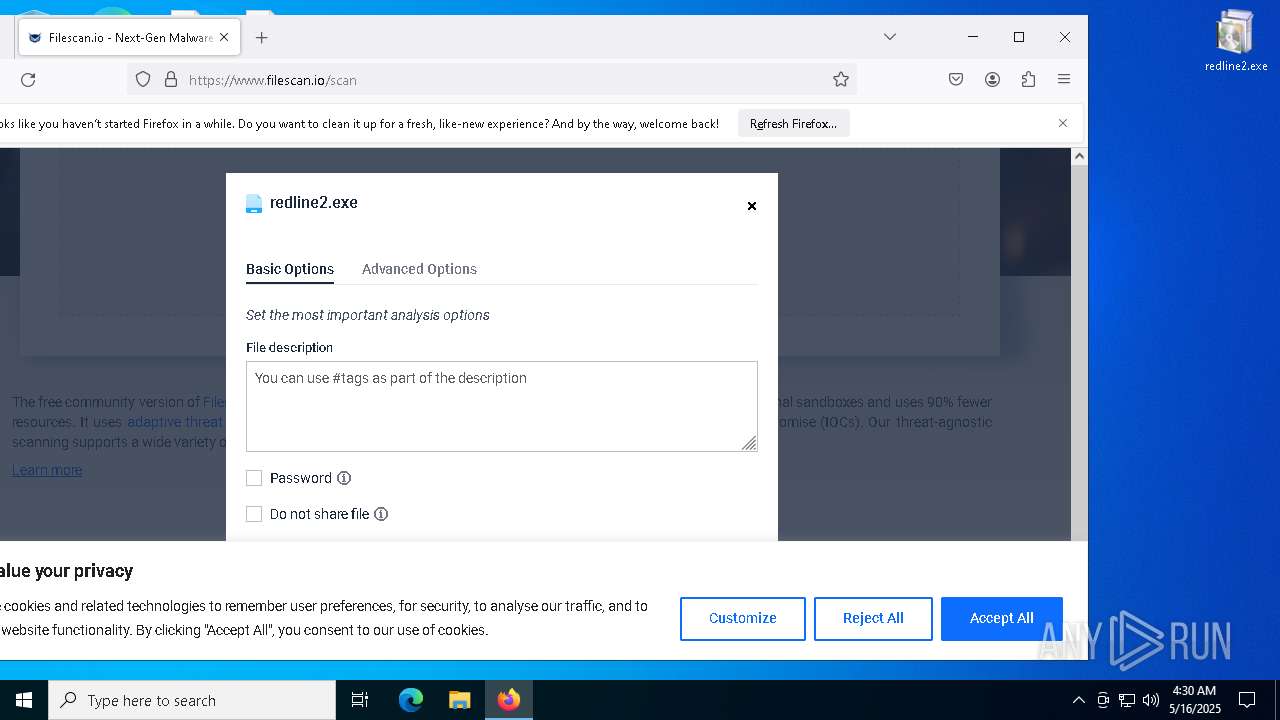
Task: Open File Explorer from the taskbar
Action: click(459, 700)
